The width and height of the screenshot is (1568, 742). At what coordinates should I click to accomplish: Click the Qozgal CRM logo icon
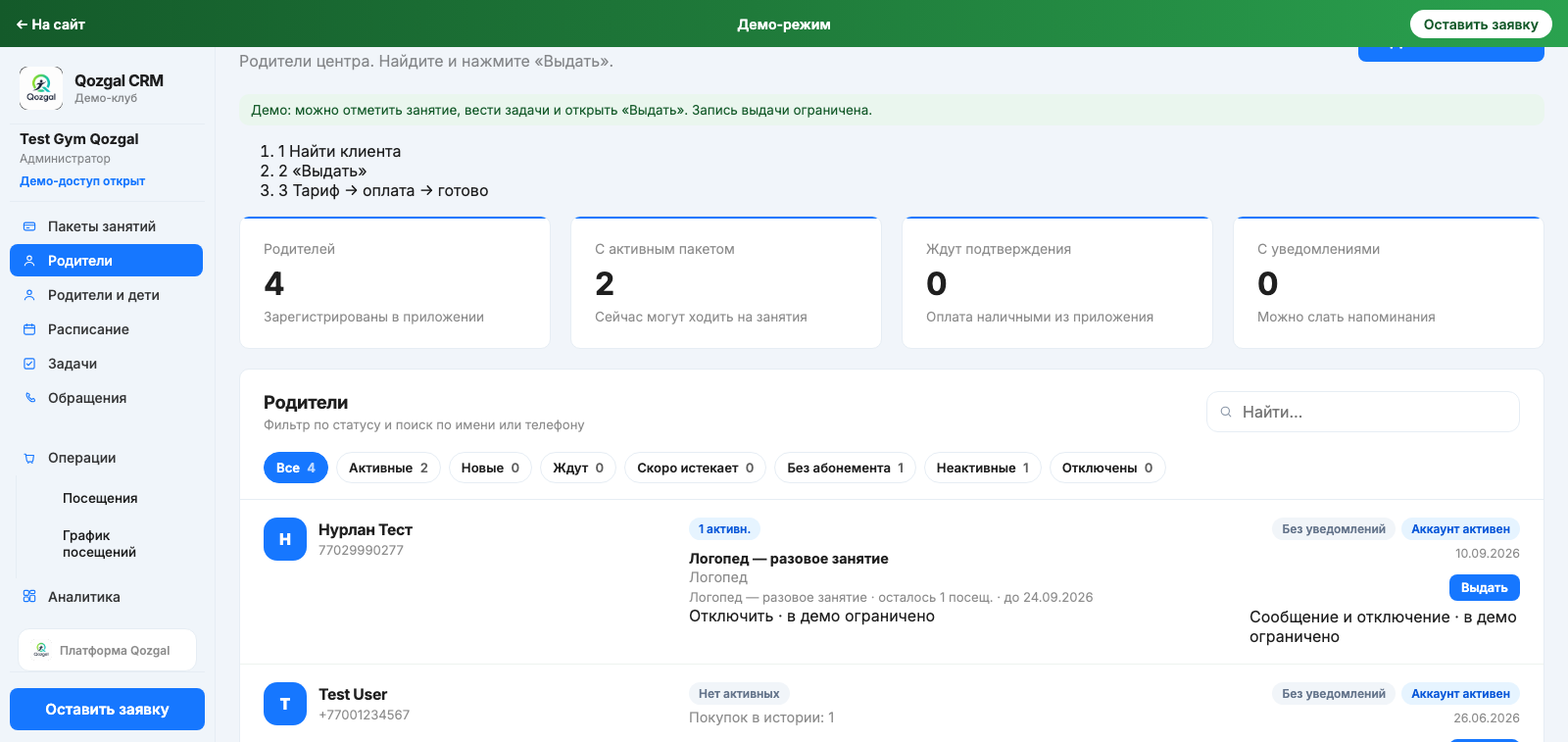[x=41, y=88]
